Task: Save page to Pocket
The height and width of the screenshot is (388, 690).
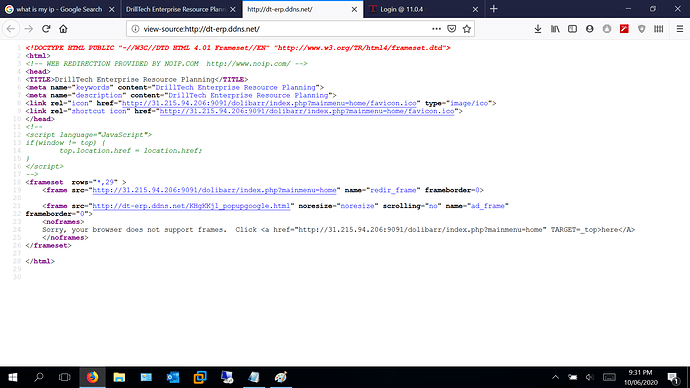Action: 451,29
